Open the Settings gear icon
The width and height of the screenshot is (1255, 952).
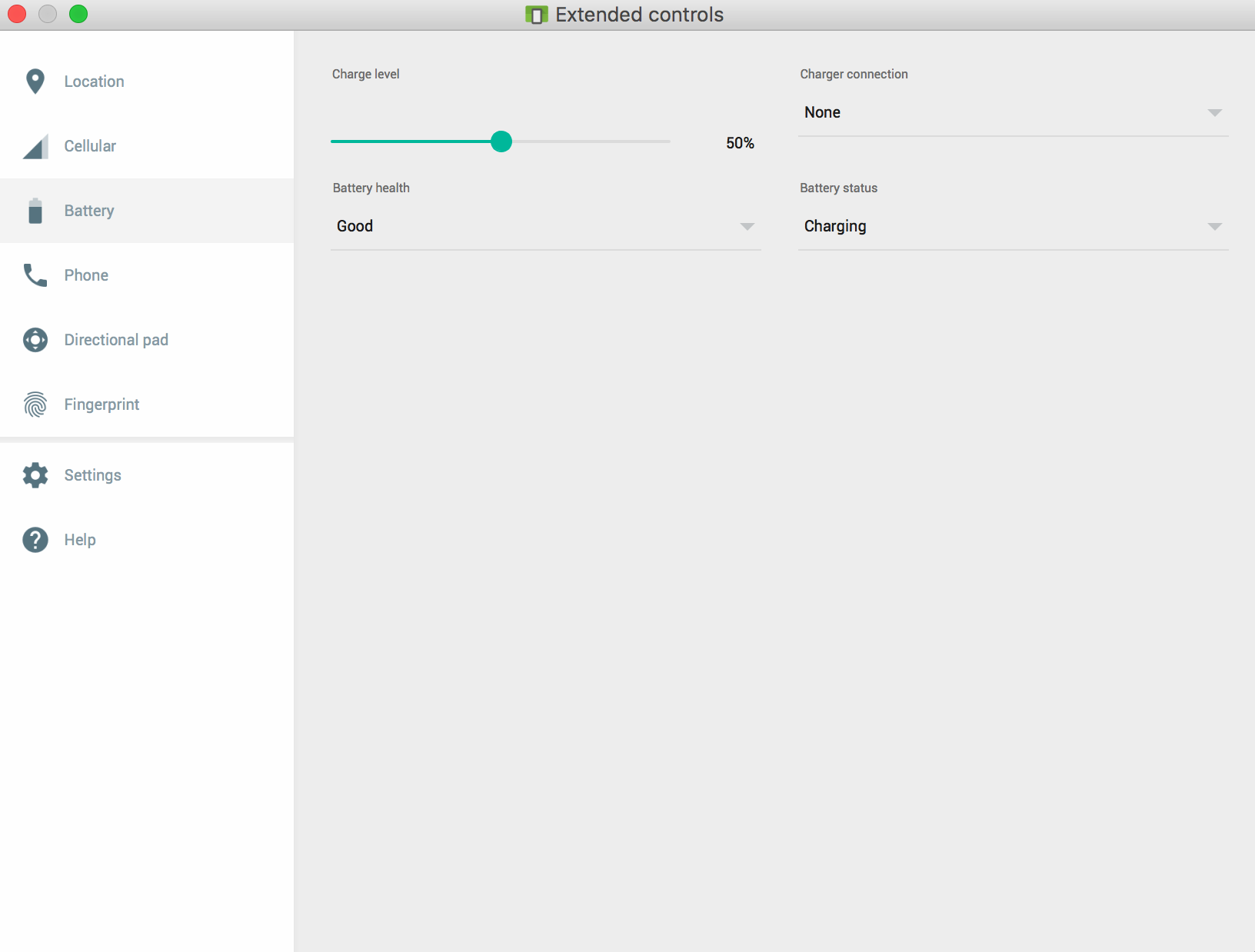tap(35, 474)
